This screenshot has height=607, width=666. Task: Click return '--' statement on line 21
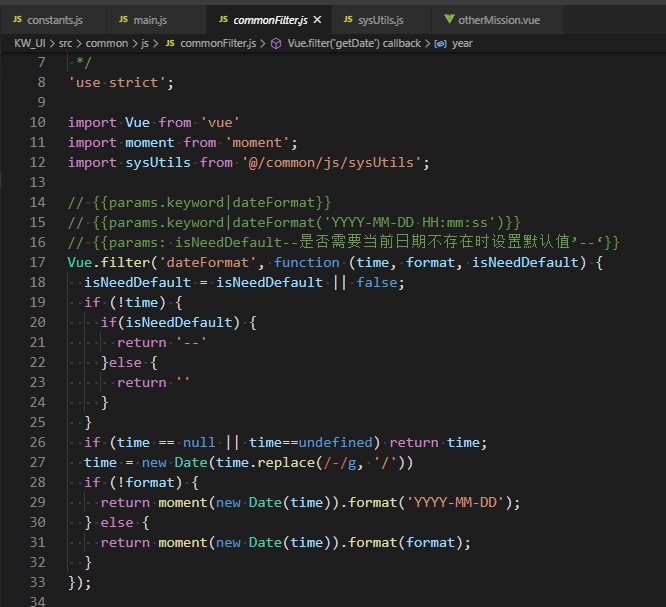(x=162, y=342)
